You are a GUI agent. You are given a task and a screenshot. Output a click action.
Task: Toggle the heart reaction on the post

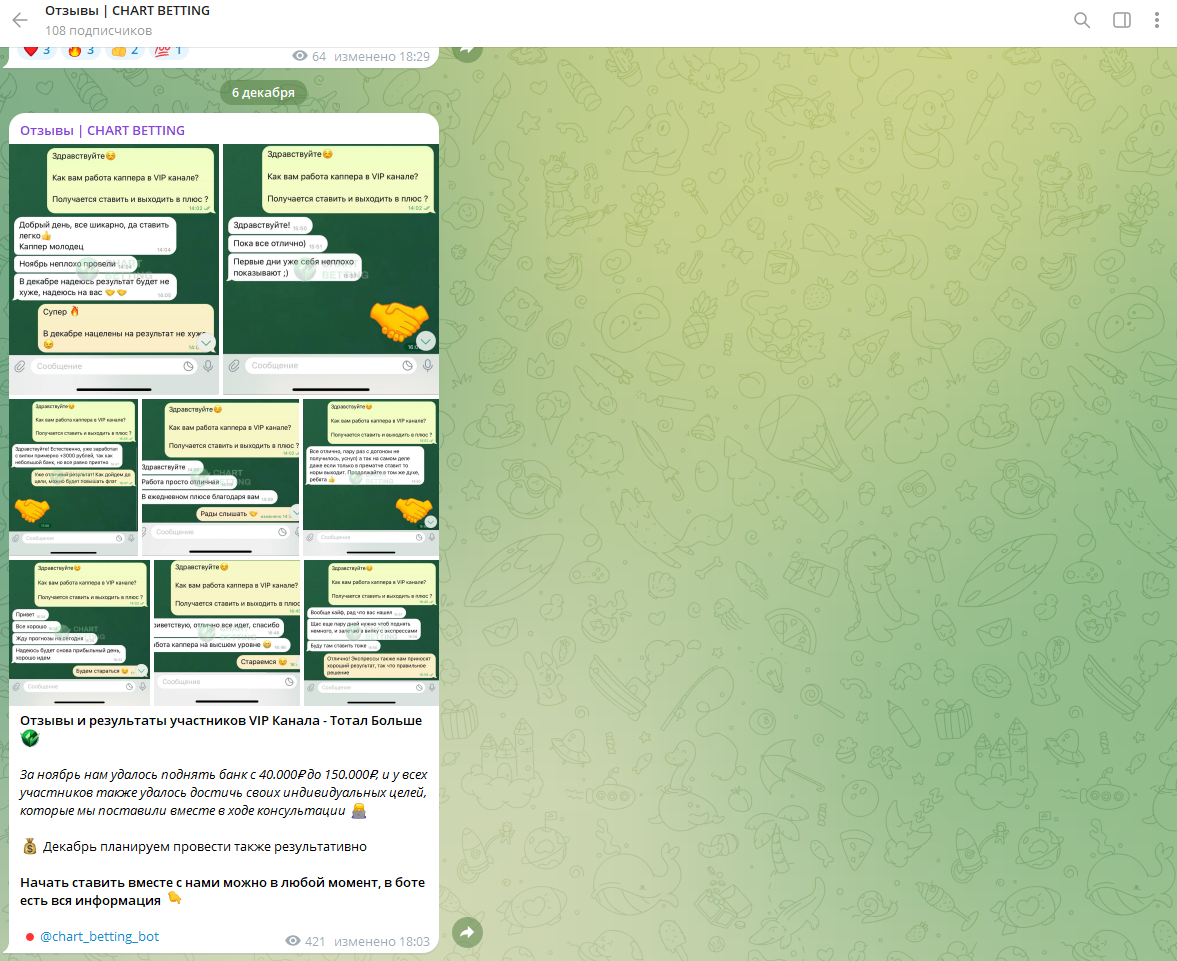[37, 51]
